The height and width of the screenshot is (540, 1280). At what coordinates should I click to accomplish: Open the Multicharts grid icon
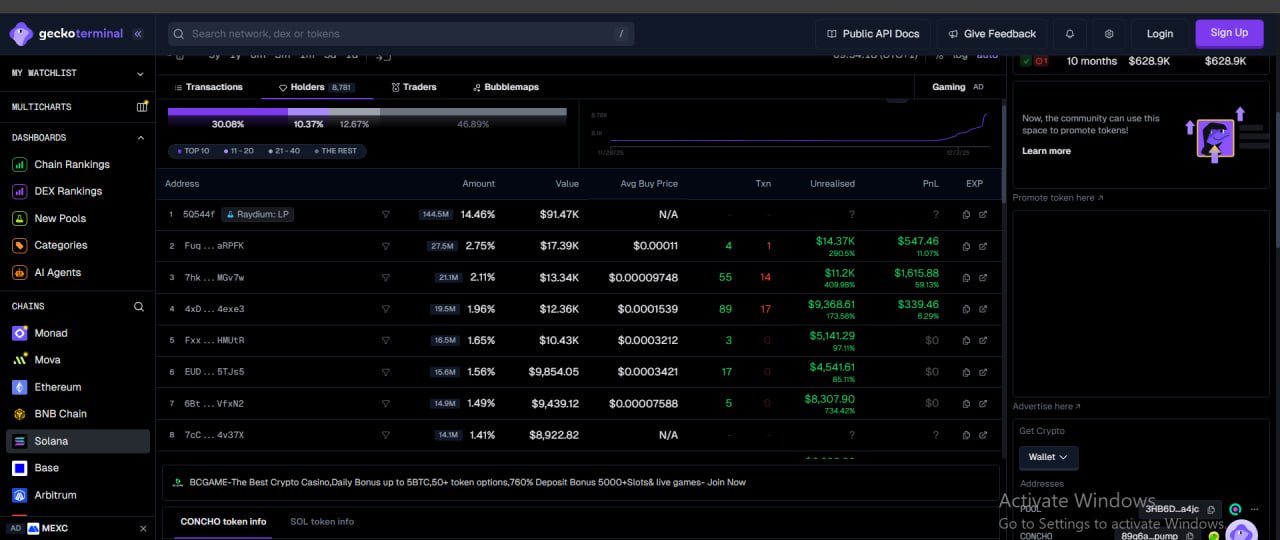[142, 107]
